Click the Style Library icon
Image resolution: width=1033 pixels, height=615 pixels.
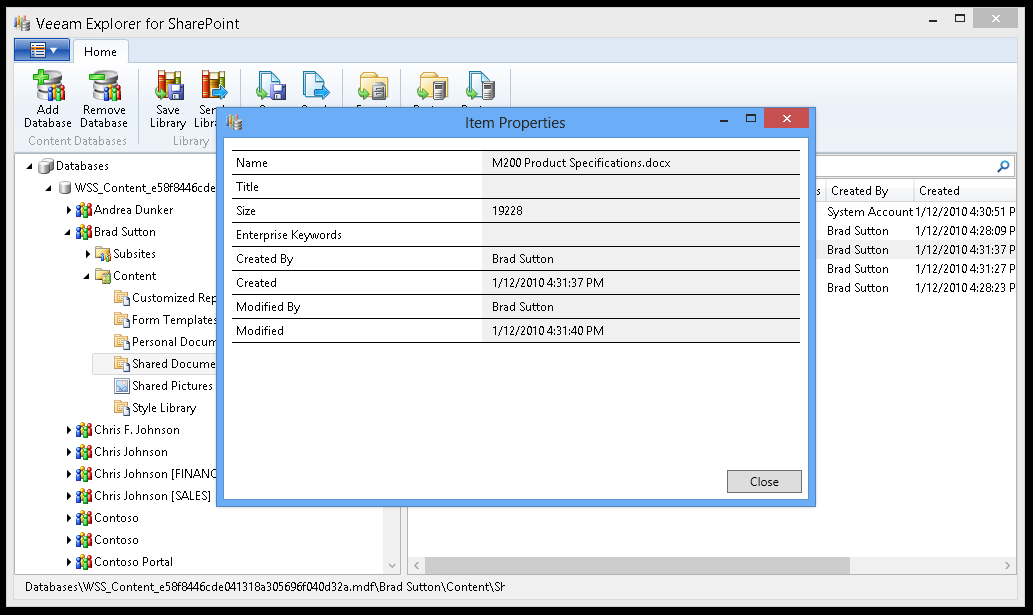click(x=122, y=408)
